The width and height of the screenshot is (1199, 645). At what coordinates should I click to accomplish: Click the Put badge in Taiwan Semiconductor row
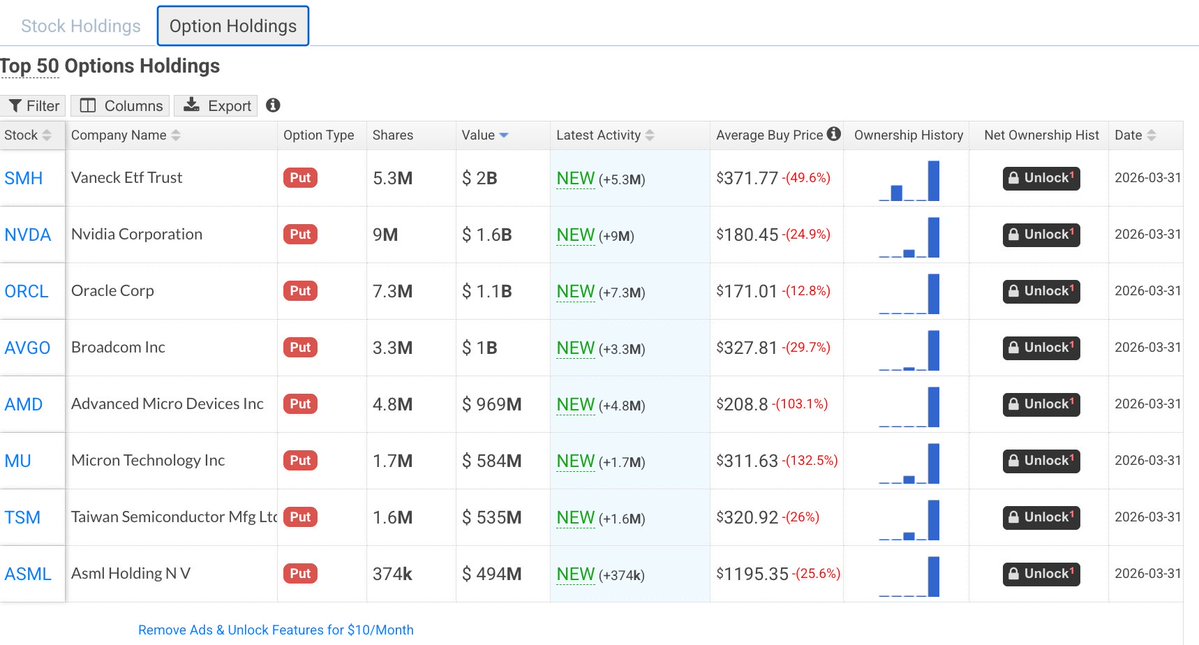301,517
